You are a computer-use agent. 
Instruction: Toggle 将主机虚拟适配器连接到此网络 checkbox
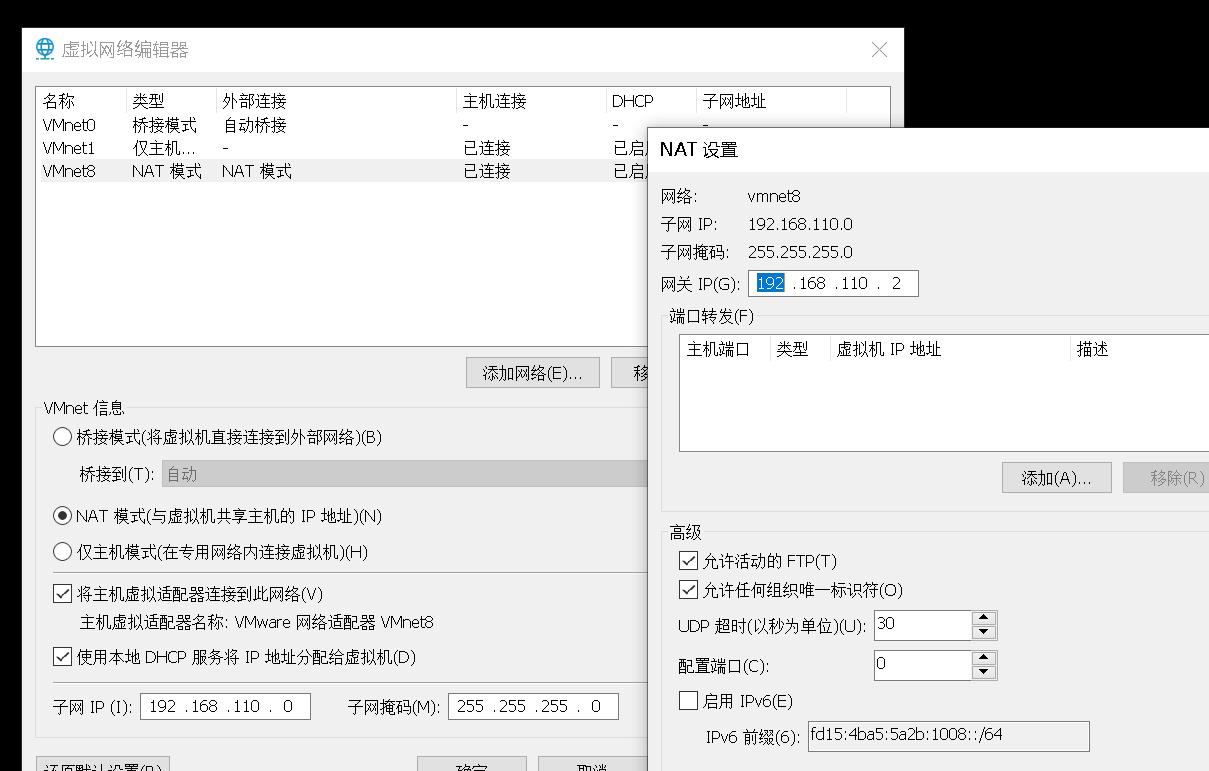(x=62, y=594)
